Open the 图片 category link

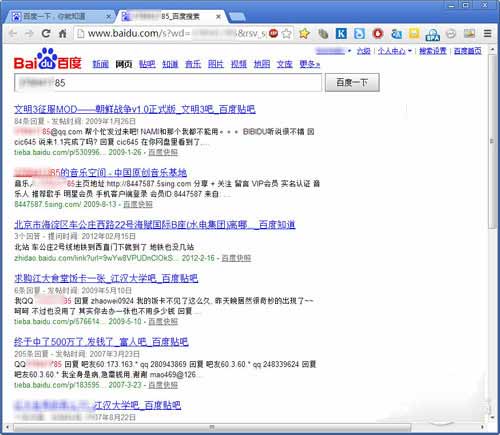click(216, 64)
